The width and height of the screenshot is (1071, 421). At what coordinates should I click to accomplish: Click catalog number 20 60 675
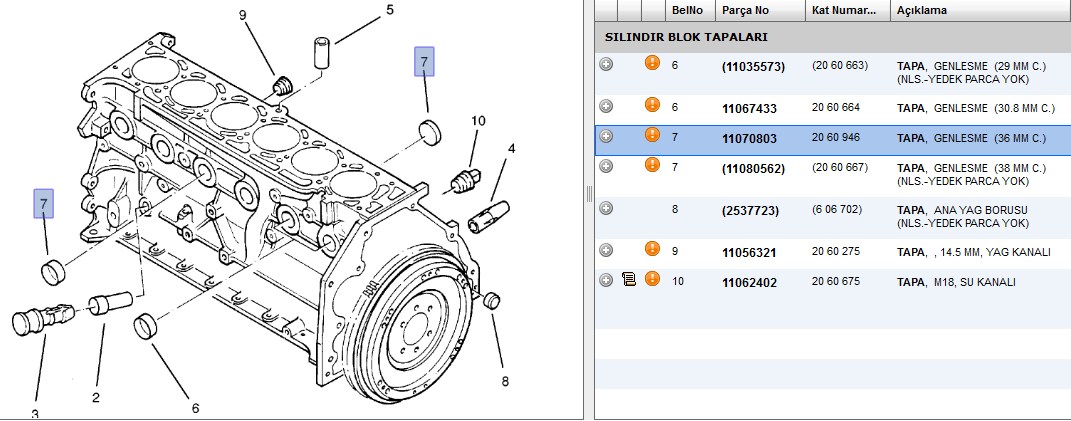click(835, 281)
